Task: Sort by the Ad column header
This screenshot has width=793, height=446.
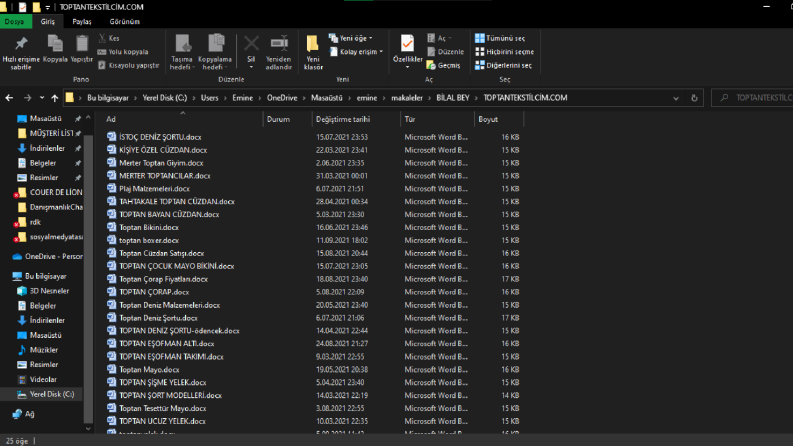Action: coord(111,119)
